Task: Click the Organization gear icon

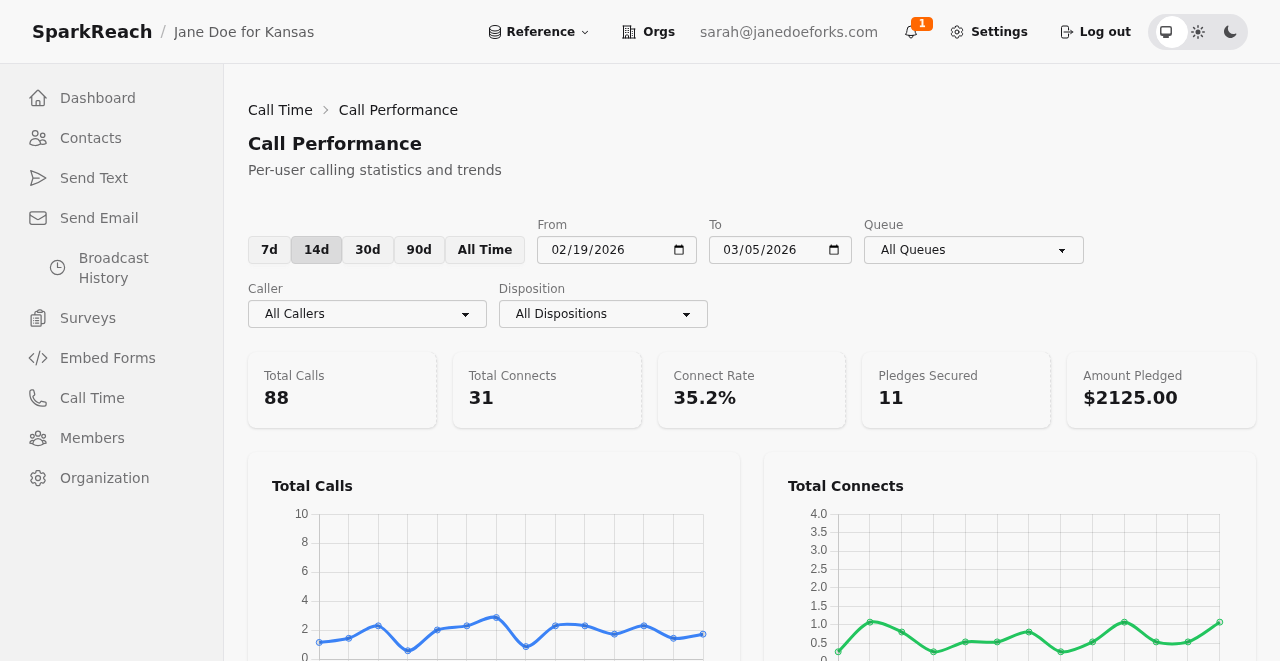Action: pyautogui.click(x=38, y=478)
